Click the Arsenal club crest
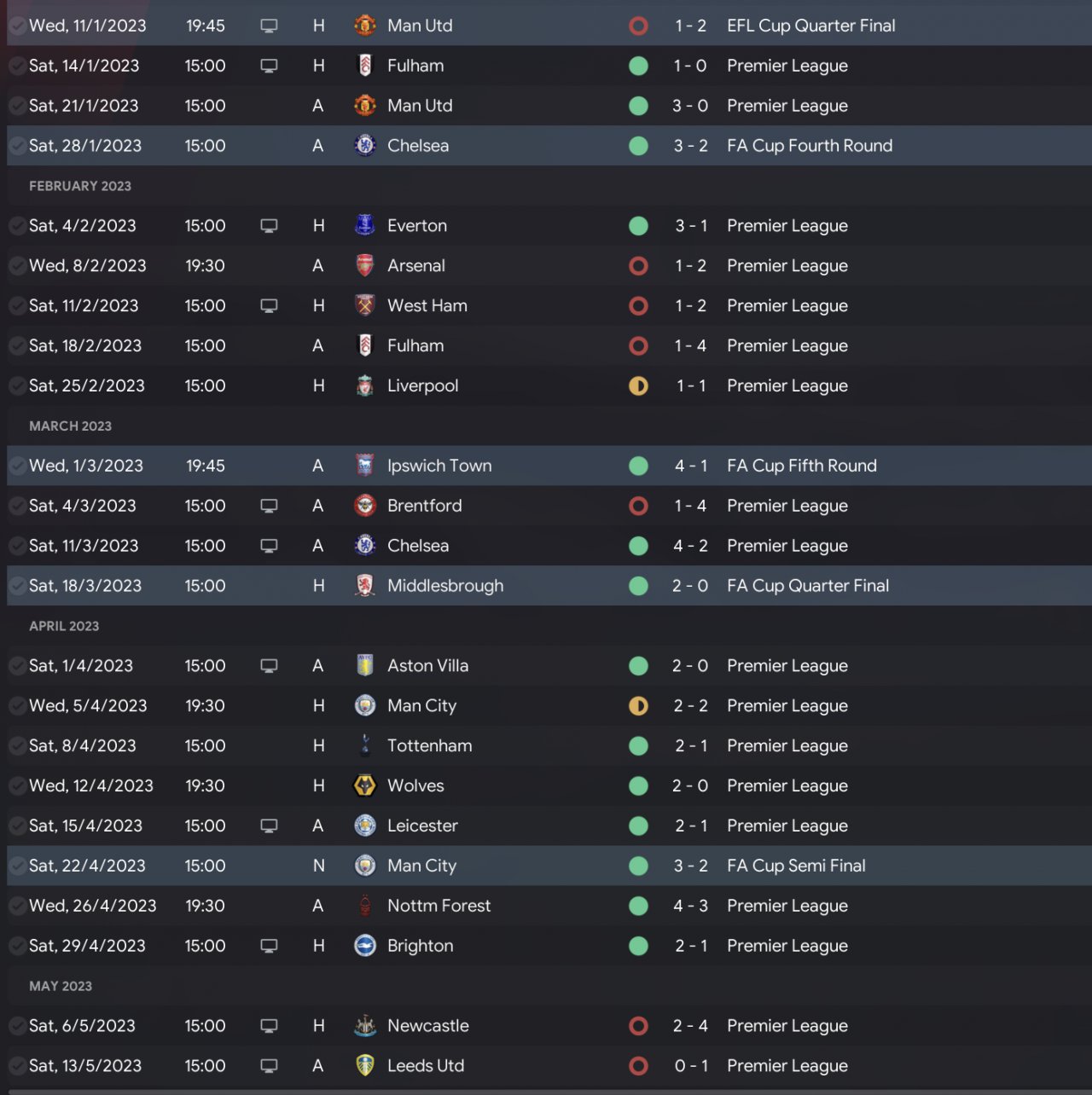 [x=365, y=265]
